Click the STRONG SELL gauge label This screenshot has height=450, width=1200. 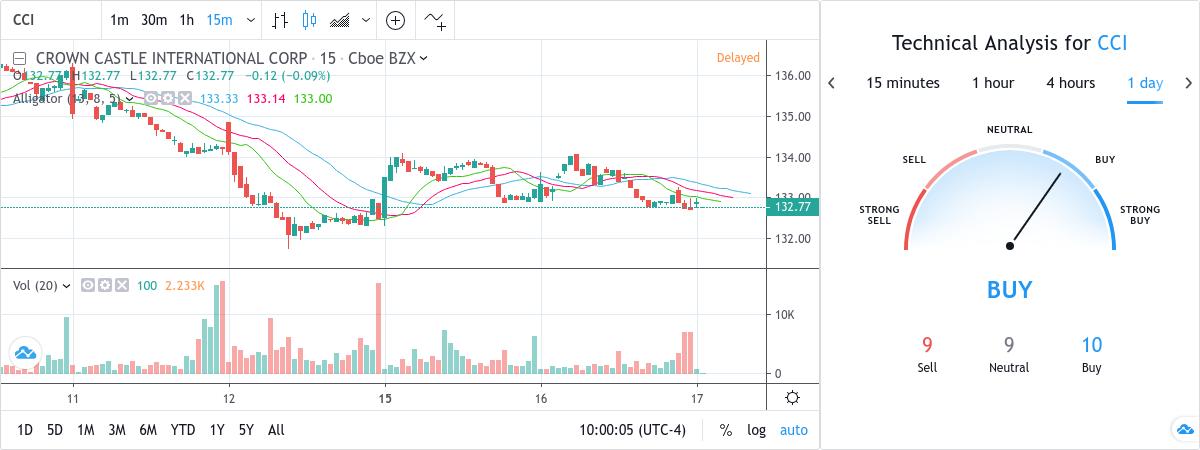pyautogui.click(x=879, y=215)
